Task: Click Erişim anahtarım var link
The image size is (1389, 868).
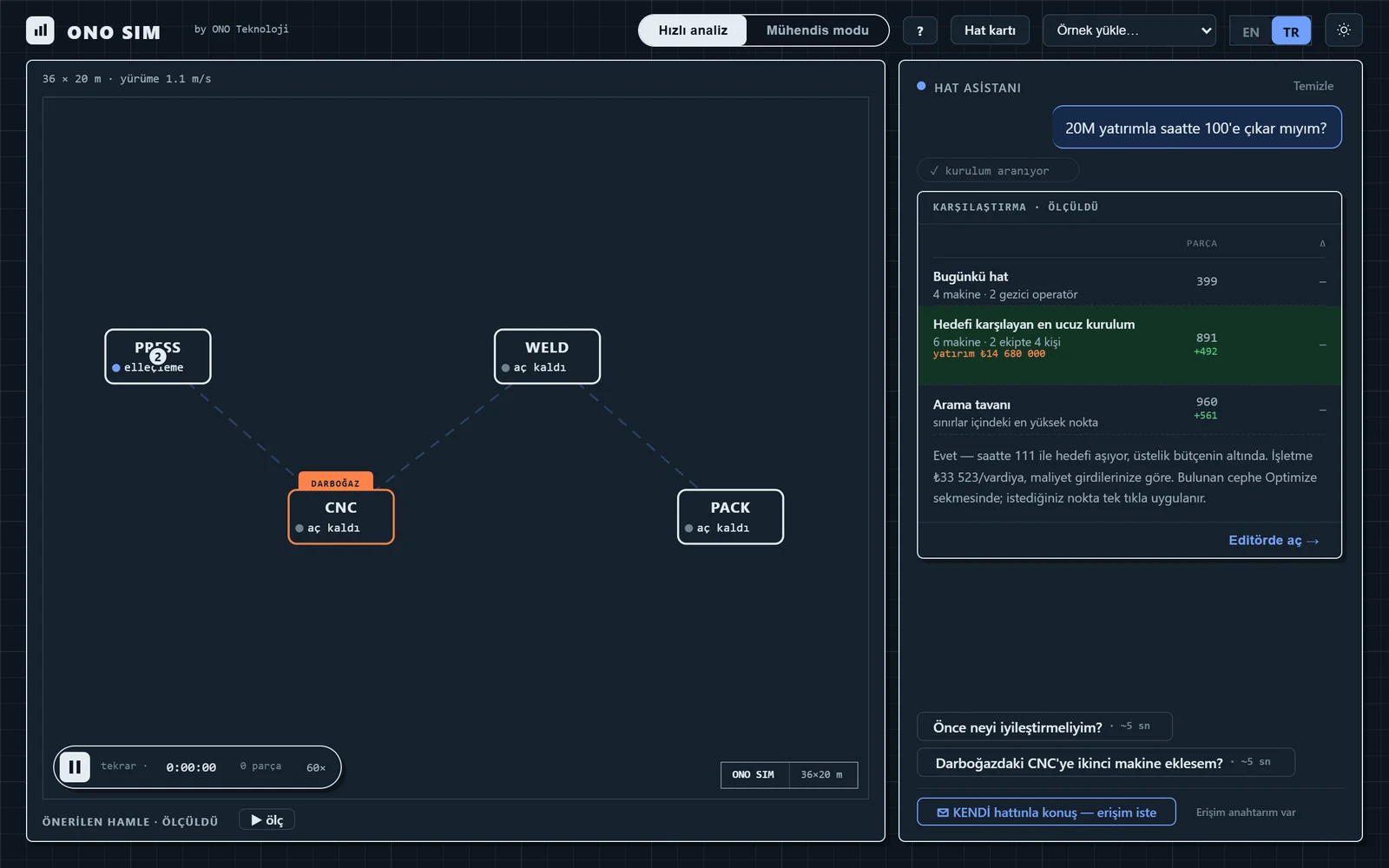Action: [1245, 812]
